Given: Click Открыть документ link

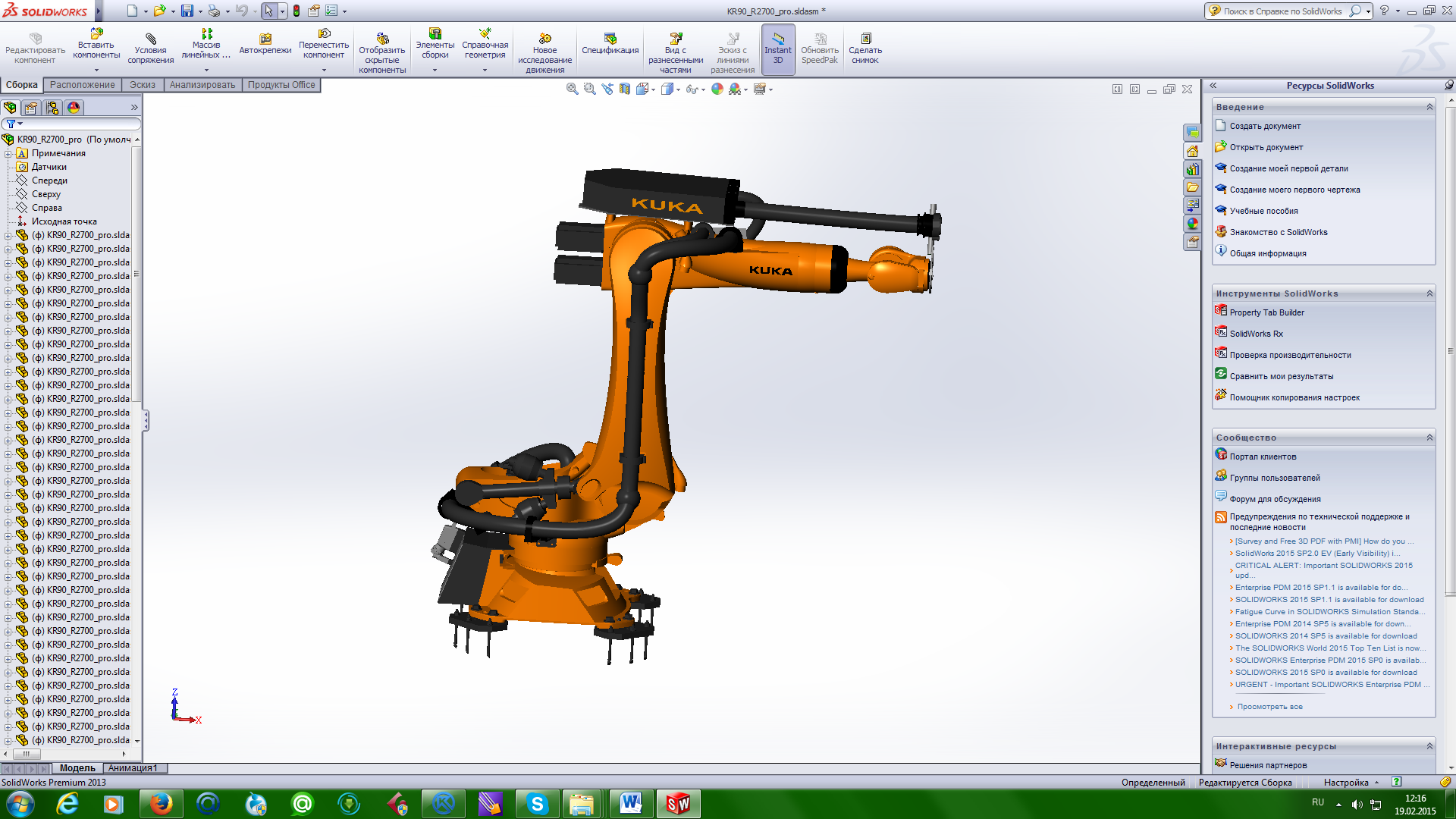Looking at the screenshot, I should pyautogui.click(x=1266, y=147).
